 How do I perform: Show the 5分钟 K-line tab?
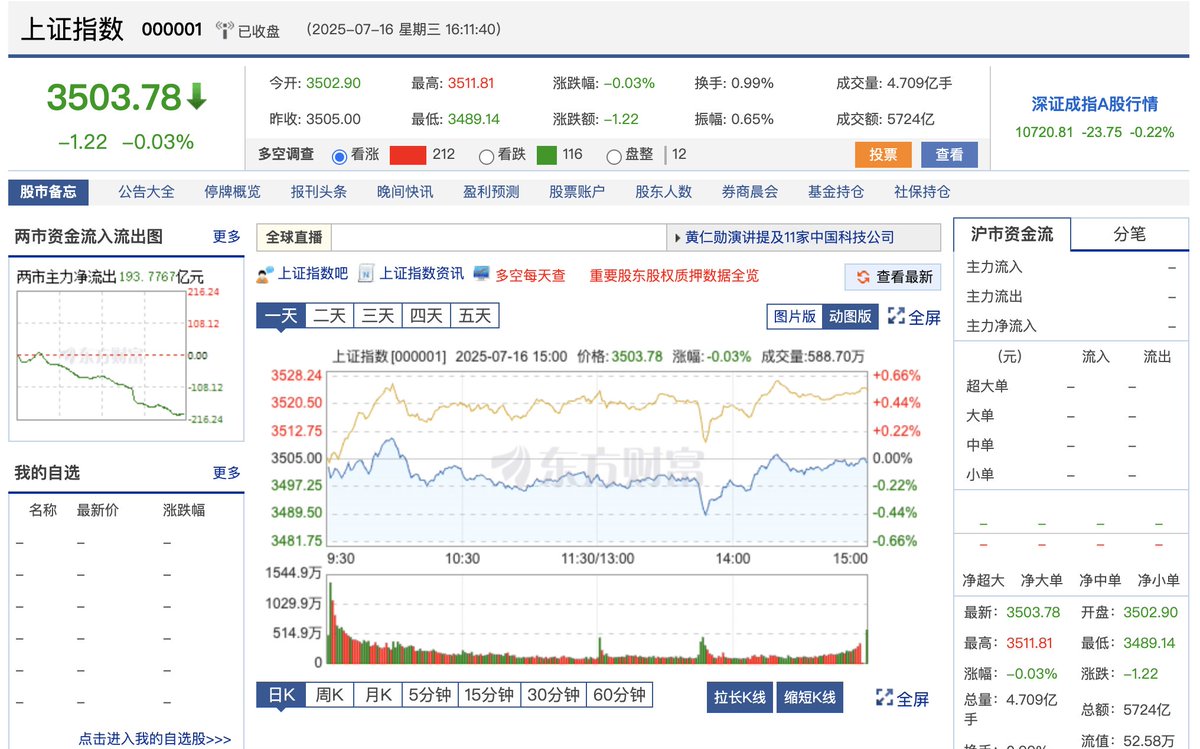point(430,696)
